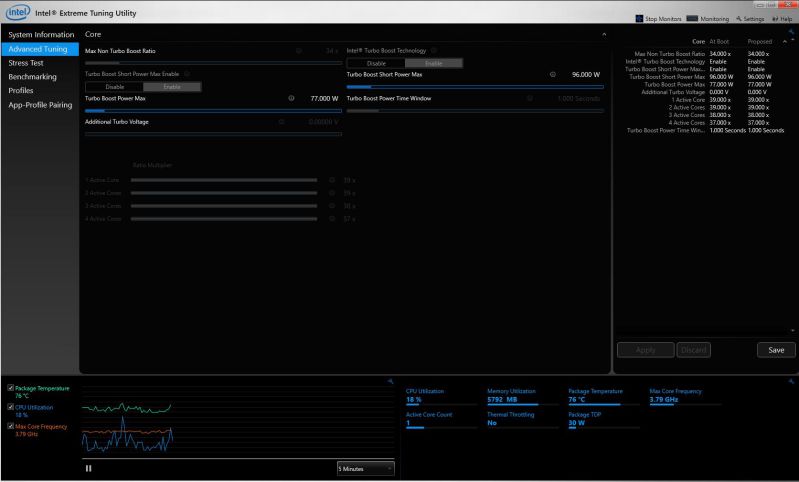Set Intel Turbo Boost Technology to Enable
This screenshot has height=482, width=799.
pos(434,63)
